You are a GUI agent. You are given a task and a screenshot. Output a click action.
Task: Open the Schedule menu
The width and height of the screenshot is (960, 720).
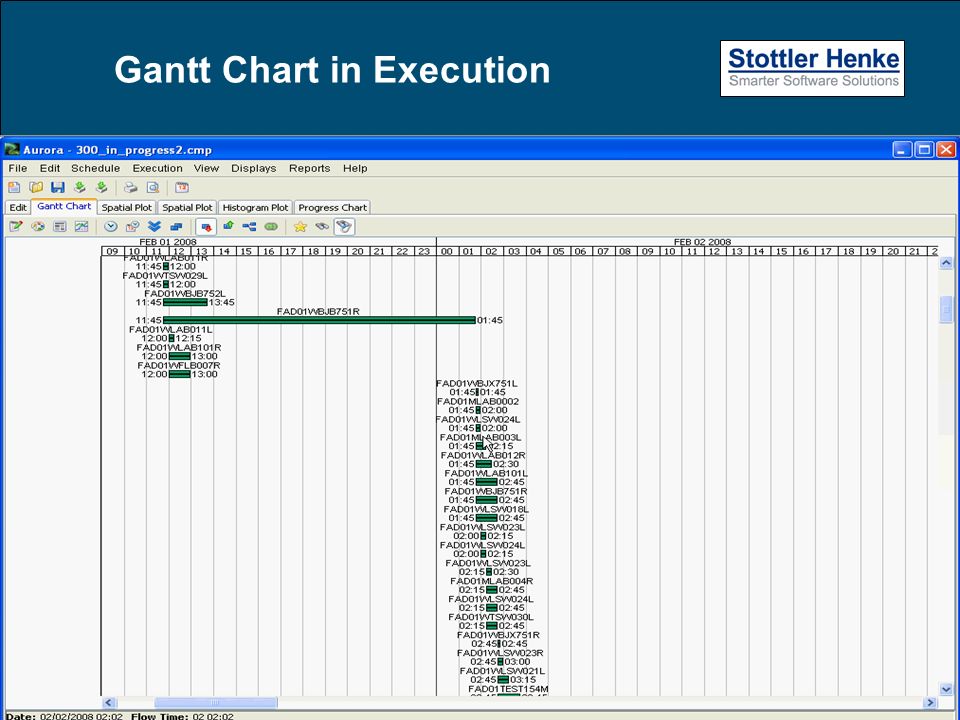[x=96, y=168]
